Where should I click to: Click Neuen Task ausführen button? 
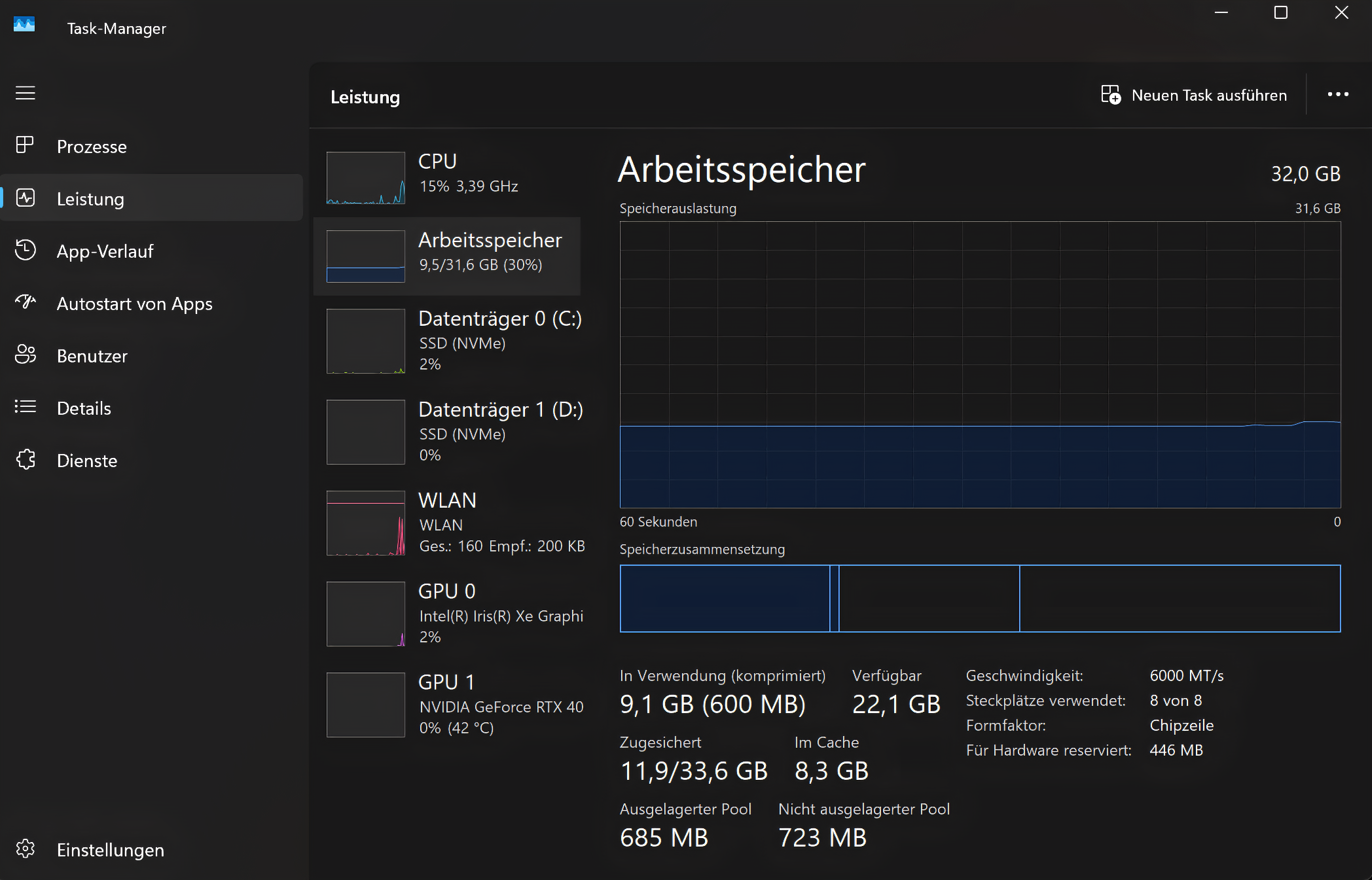coord(1208,96)
